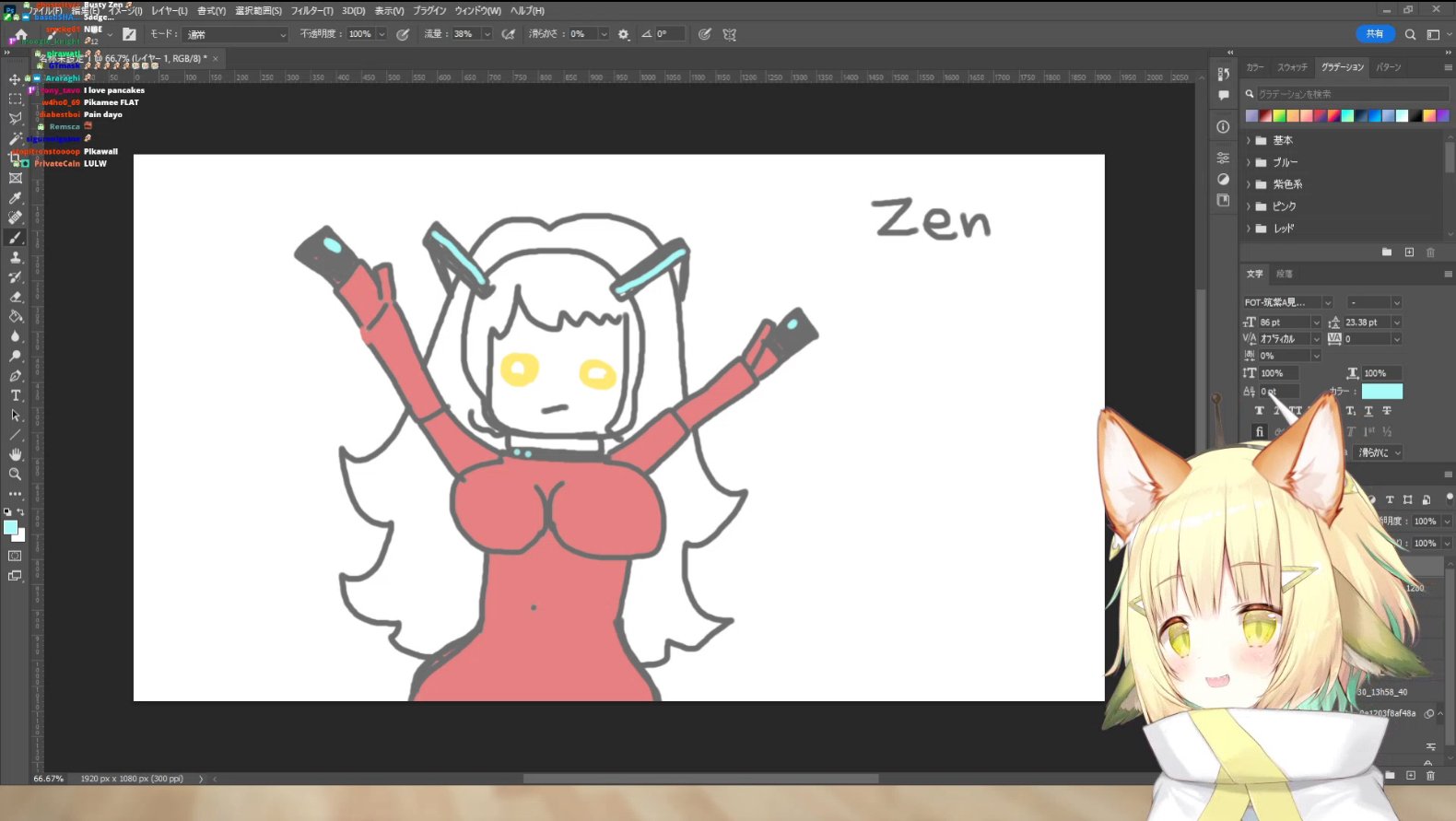The width and height of the screenshot is (1456, 821).
Task: Toggle Quick Mask mode
Action: point(16,556)
